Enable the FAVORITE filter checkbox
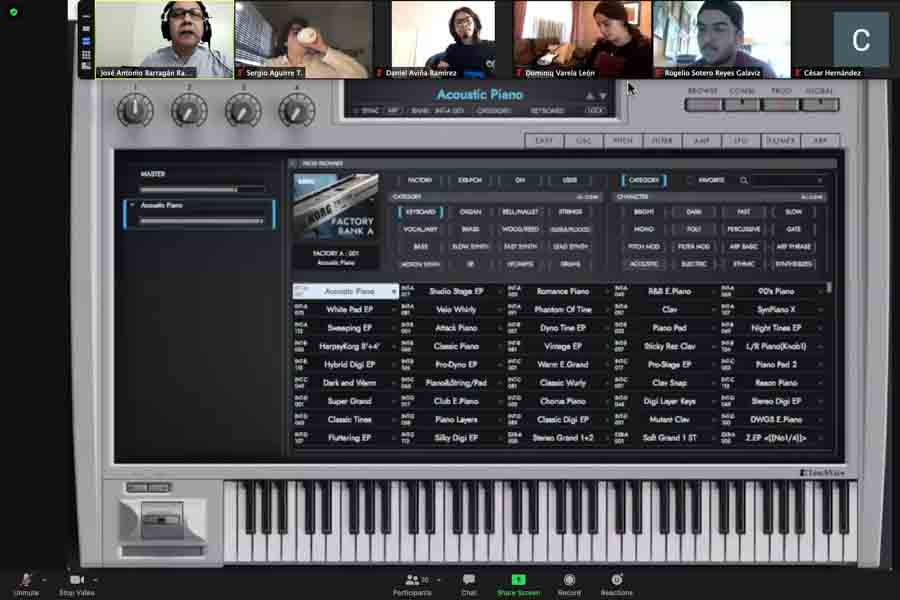The width and height of the screenshot is (900, 600). click(x=689, y=180)
